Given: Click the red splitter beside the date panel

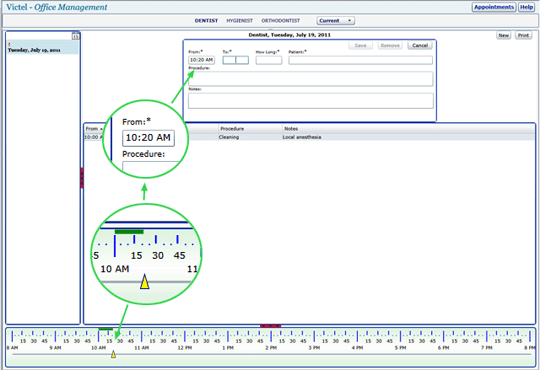Looking at the screenshot, I should [82, 178].
